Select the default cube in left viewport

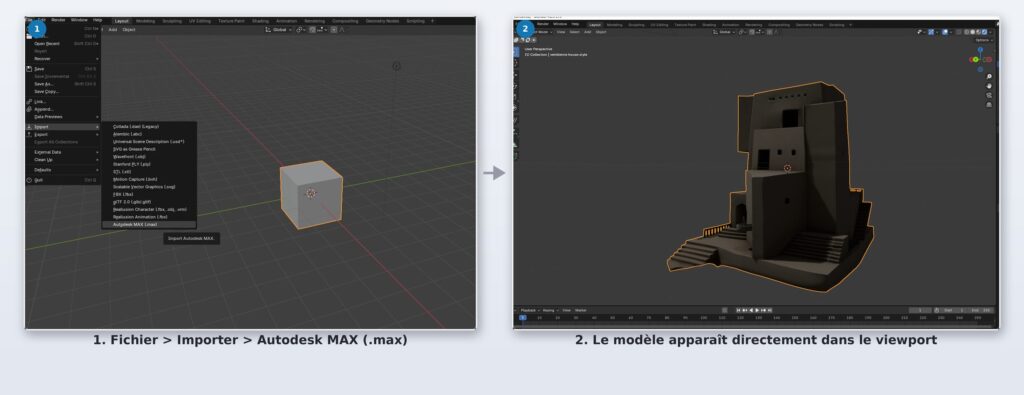(311, 194)
